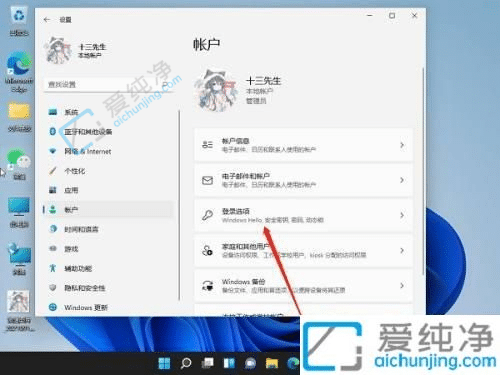Expand chevron on Windows backup row
The image size is (500, 375).
tap(402, 286)
